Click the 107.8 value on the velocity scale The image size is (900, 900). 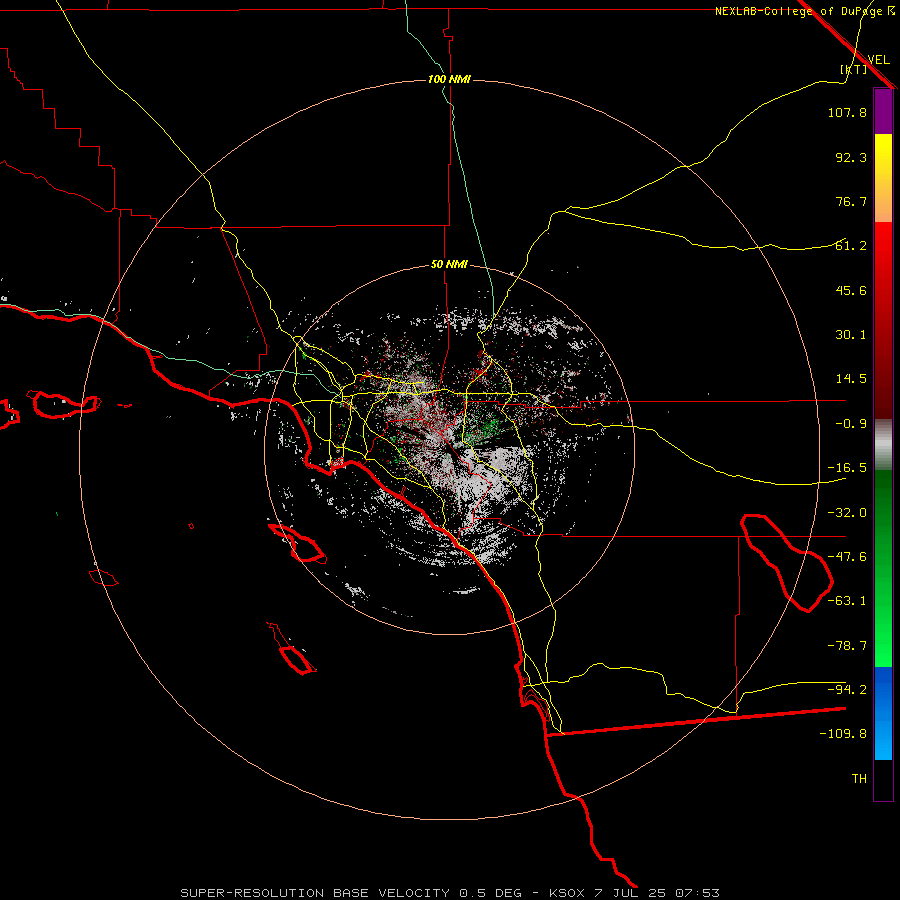click(847, 112)
